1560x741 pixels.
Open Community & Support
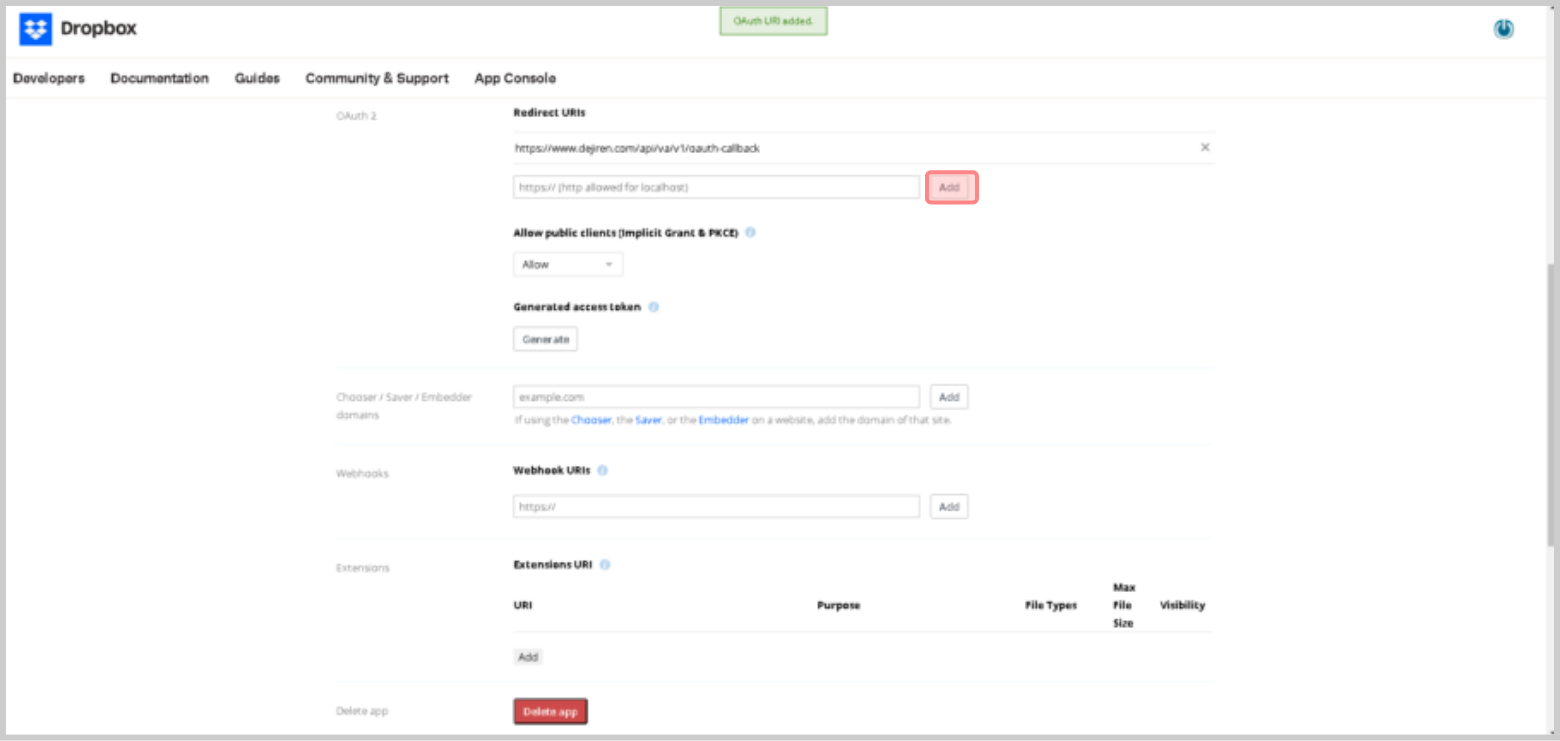click(377, 78)
